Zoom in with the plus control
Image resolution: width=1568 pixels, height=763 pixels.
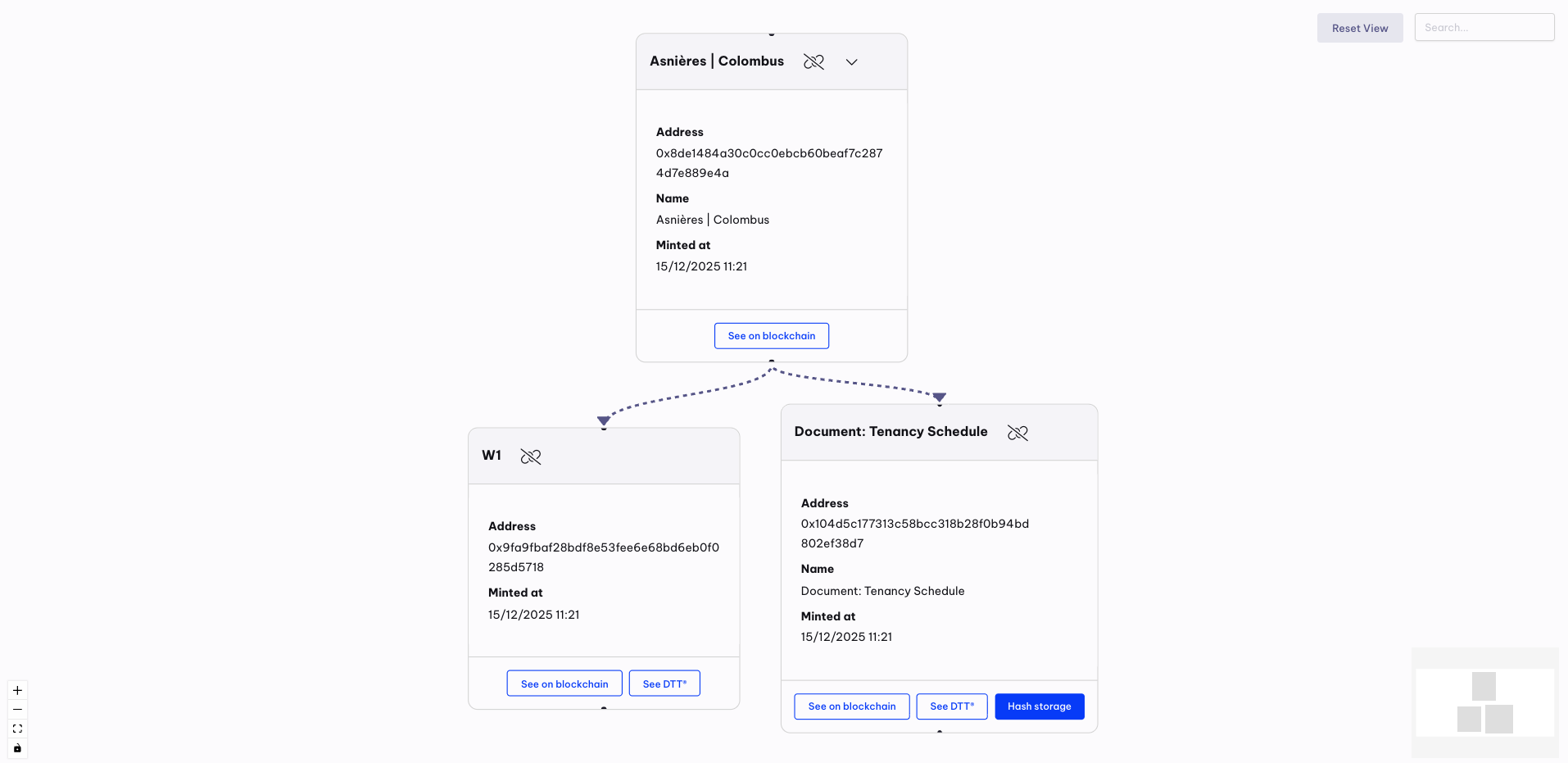[17, 690]
